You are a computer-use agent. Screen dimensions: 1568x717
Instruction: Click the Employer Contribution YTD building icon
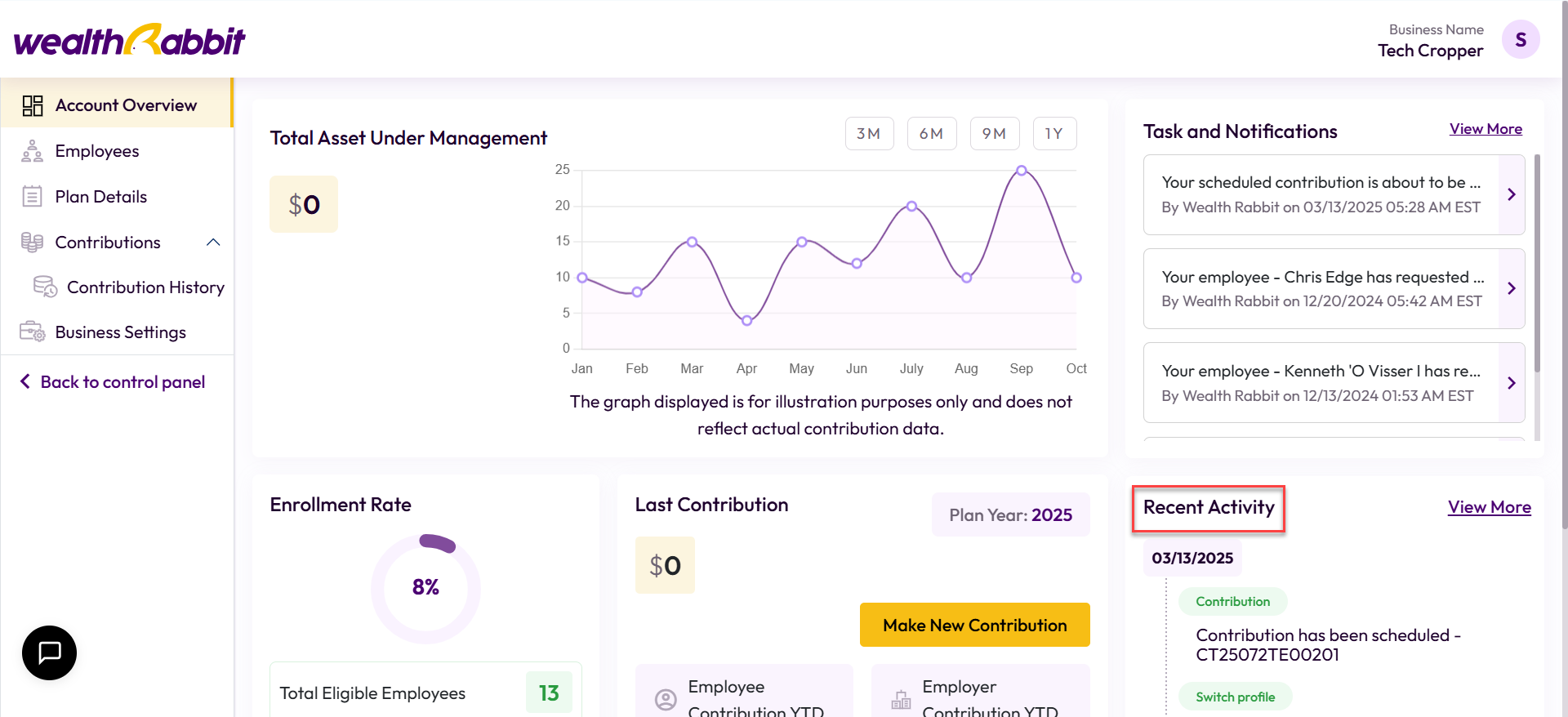pos(901,700)
